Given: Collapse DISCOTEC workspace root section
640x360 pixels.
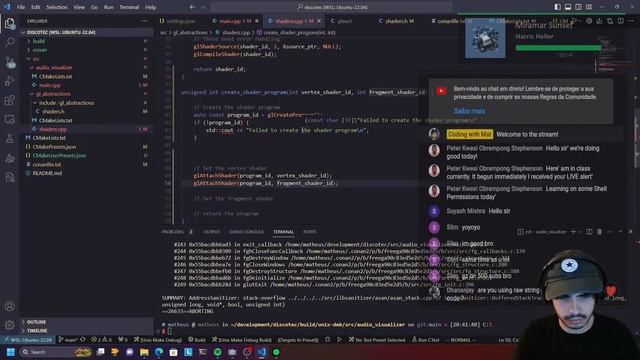Looking at the screenshot, I should [x=61, y=32].
